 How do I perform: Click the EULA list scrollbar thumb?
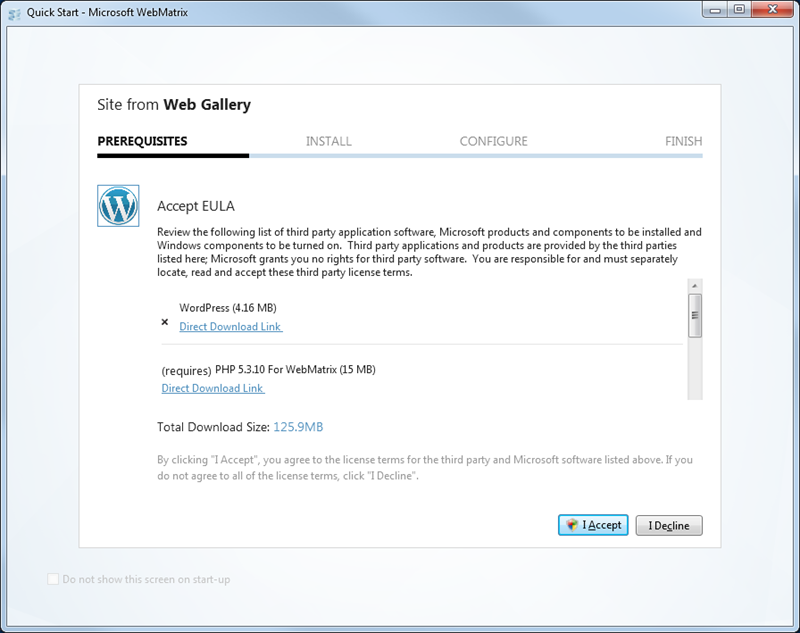[694, 315]
